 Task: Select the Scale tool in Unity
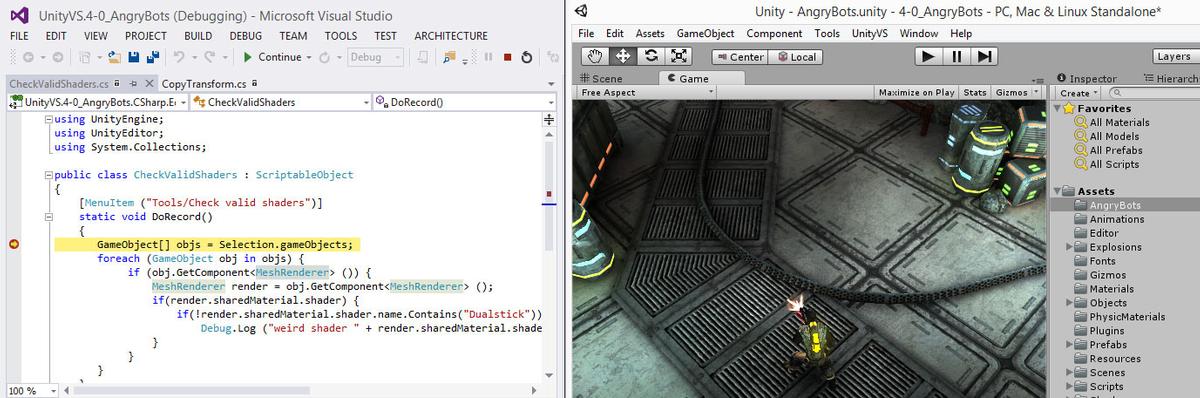[680, 56]
